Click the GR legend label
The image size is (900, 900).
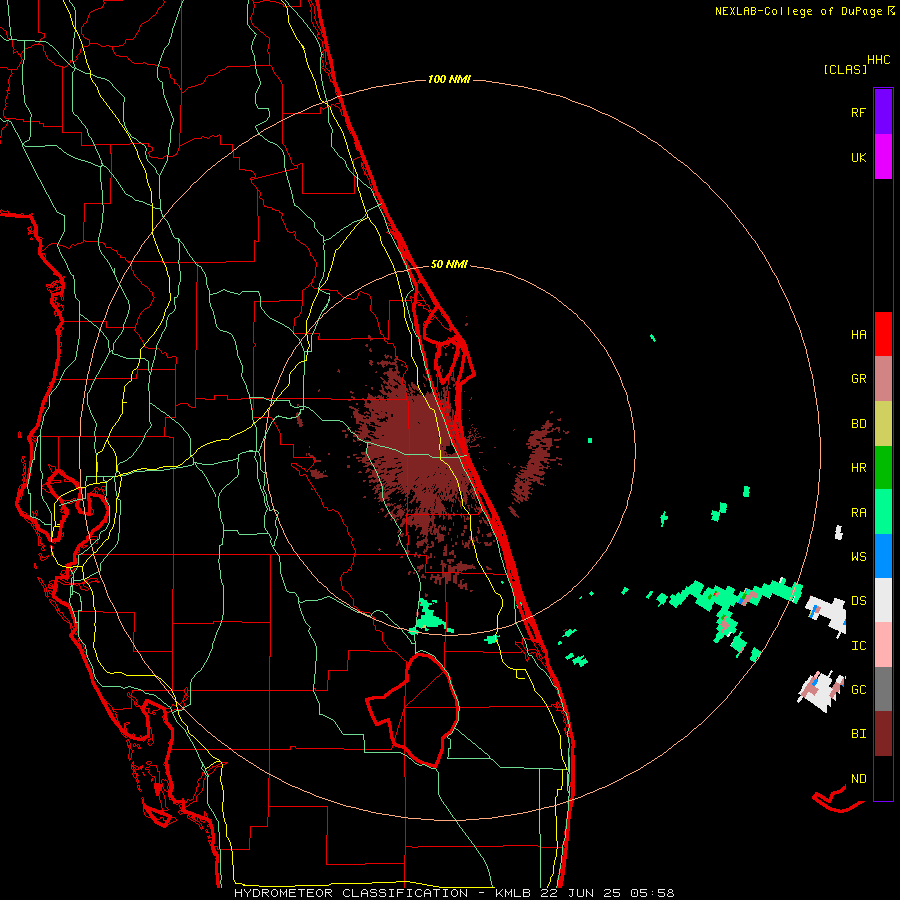pyautogui.click(x=858, y=379)
